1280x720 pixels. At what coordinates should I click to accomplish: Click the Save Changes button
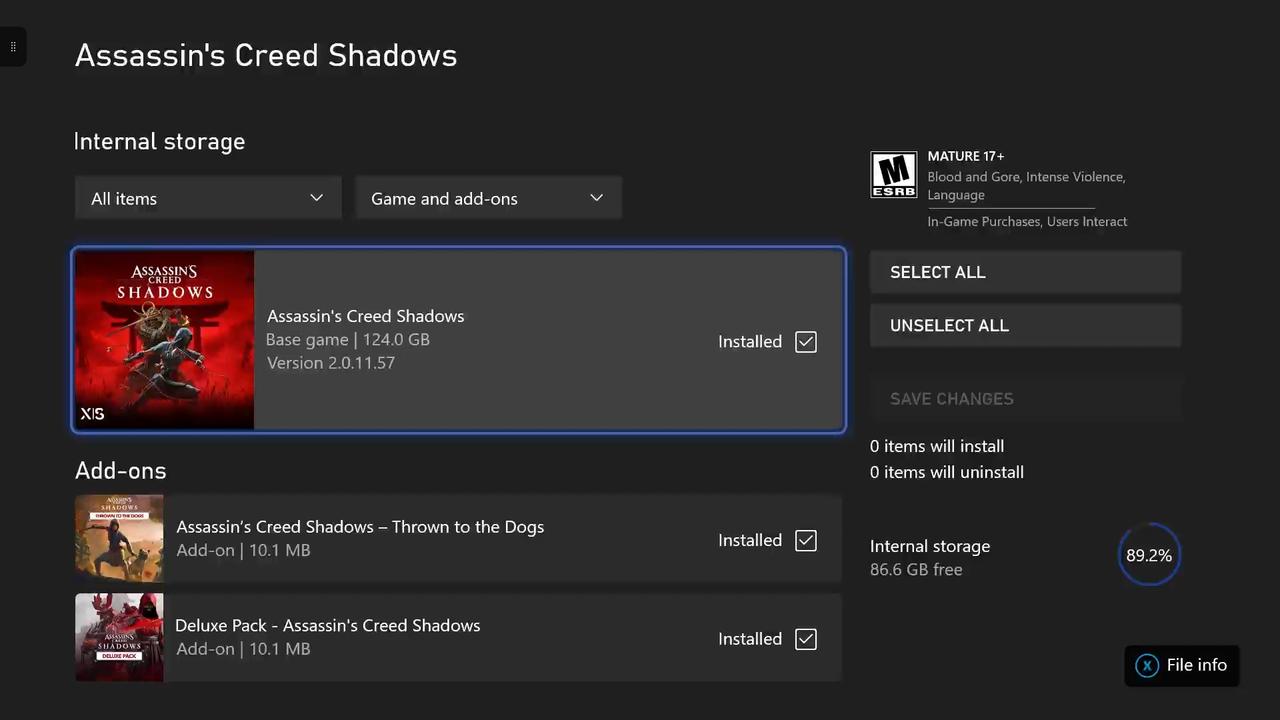tap(1025, 398)
